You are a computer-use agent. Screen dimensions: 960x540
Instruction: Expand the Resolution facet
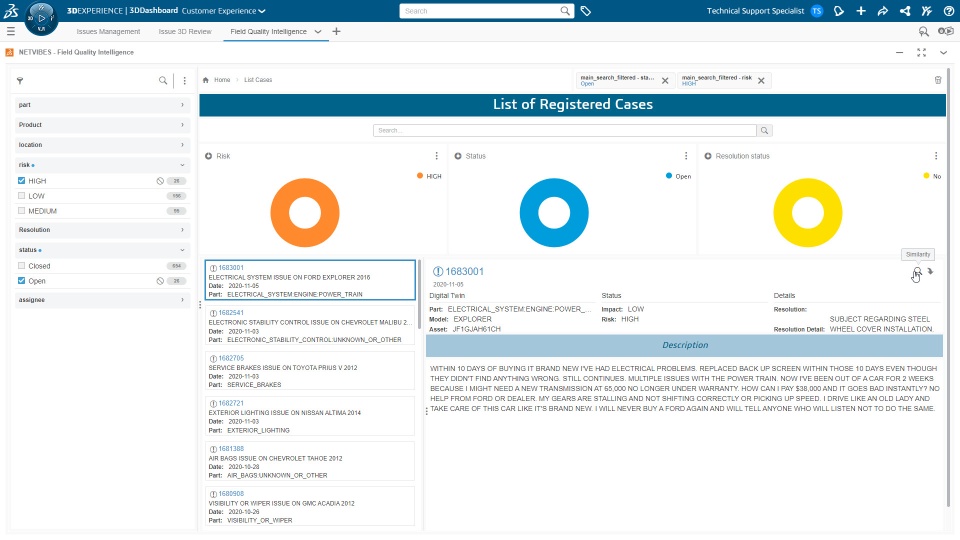102,230
